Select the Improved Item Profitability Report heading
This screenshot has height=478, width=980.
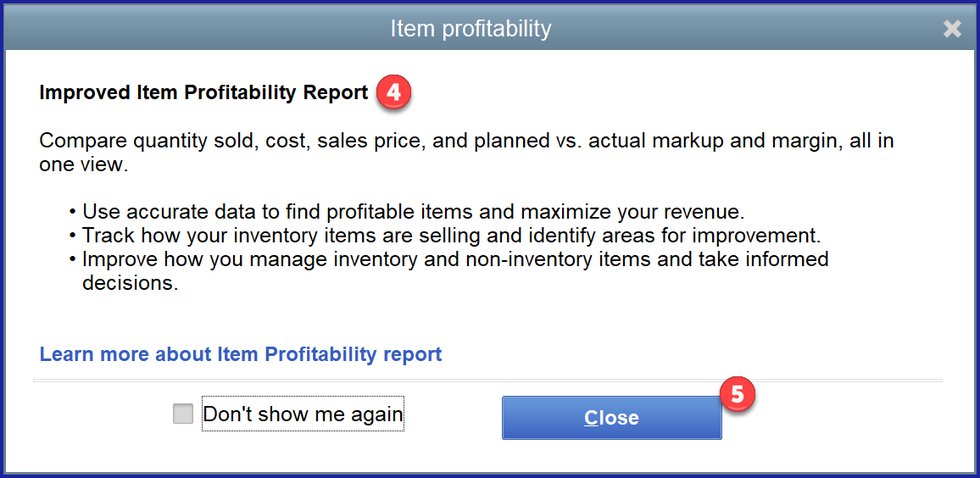(x=203, y=93)
